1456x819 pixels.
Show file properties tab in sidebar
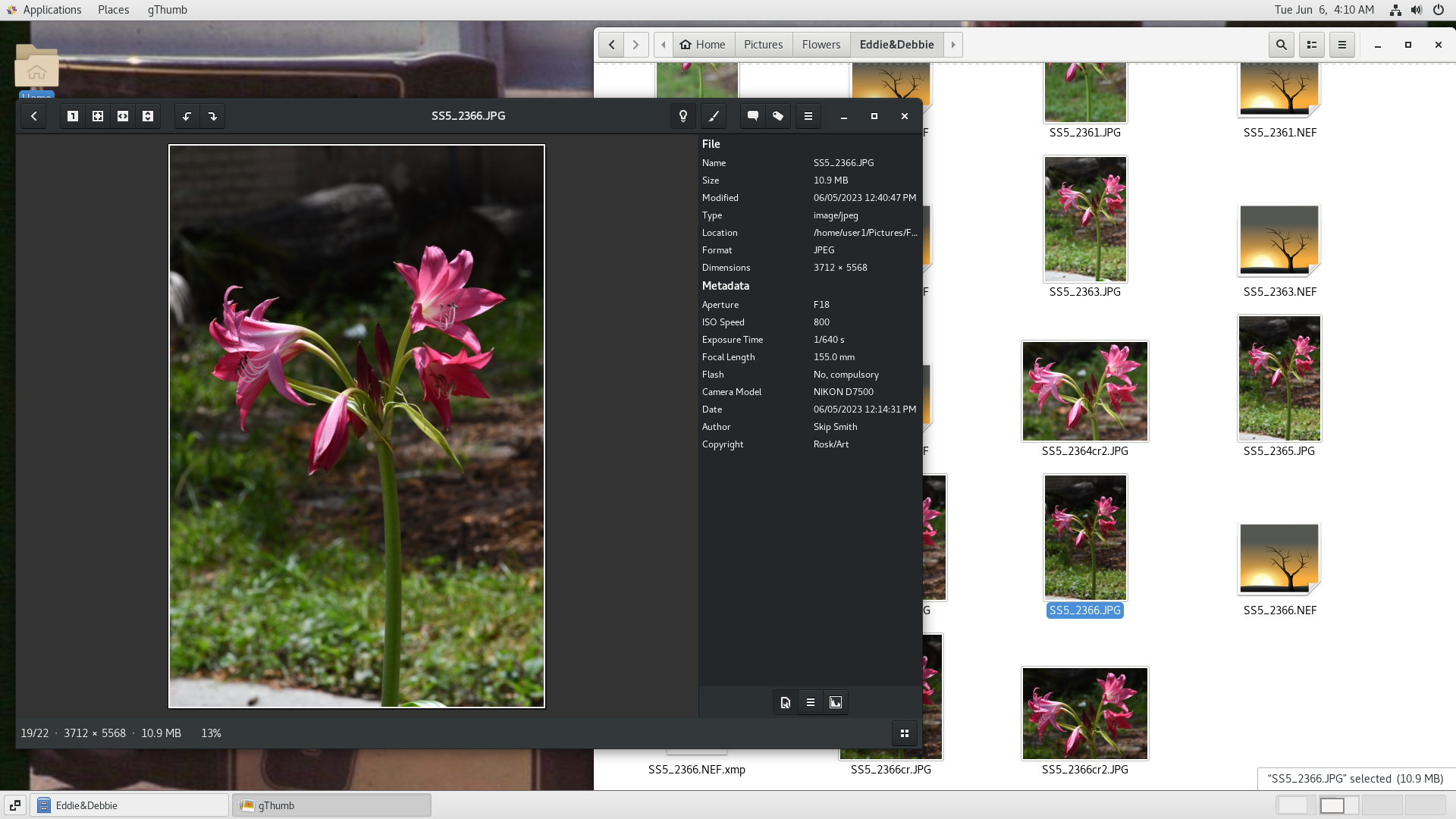pyautogui.click(x=786, y=702)
